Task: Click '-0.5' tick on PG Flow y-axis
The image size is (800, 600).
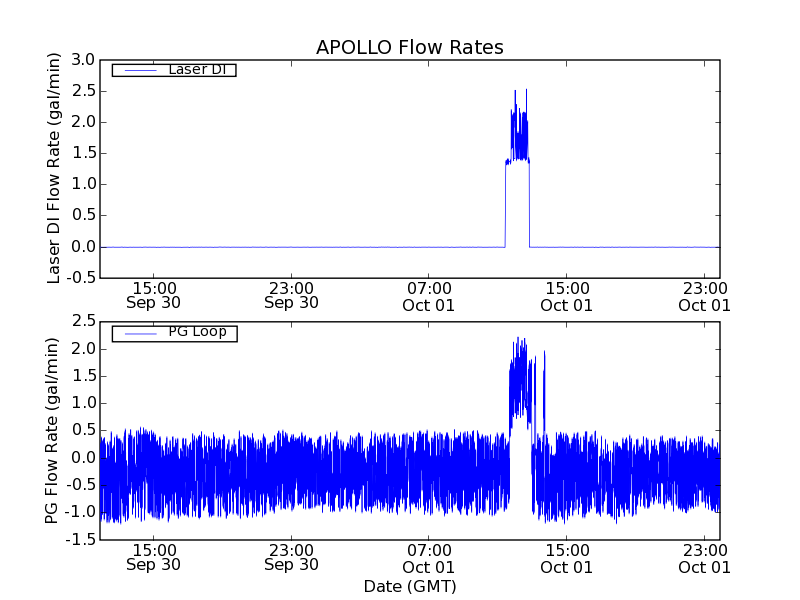Action: pos(81,485)
